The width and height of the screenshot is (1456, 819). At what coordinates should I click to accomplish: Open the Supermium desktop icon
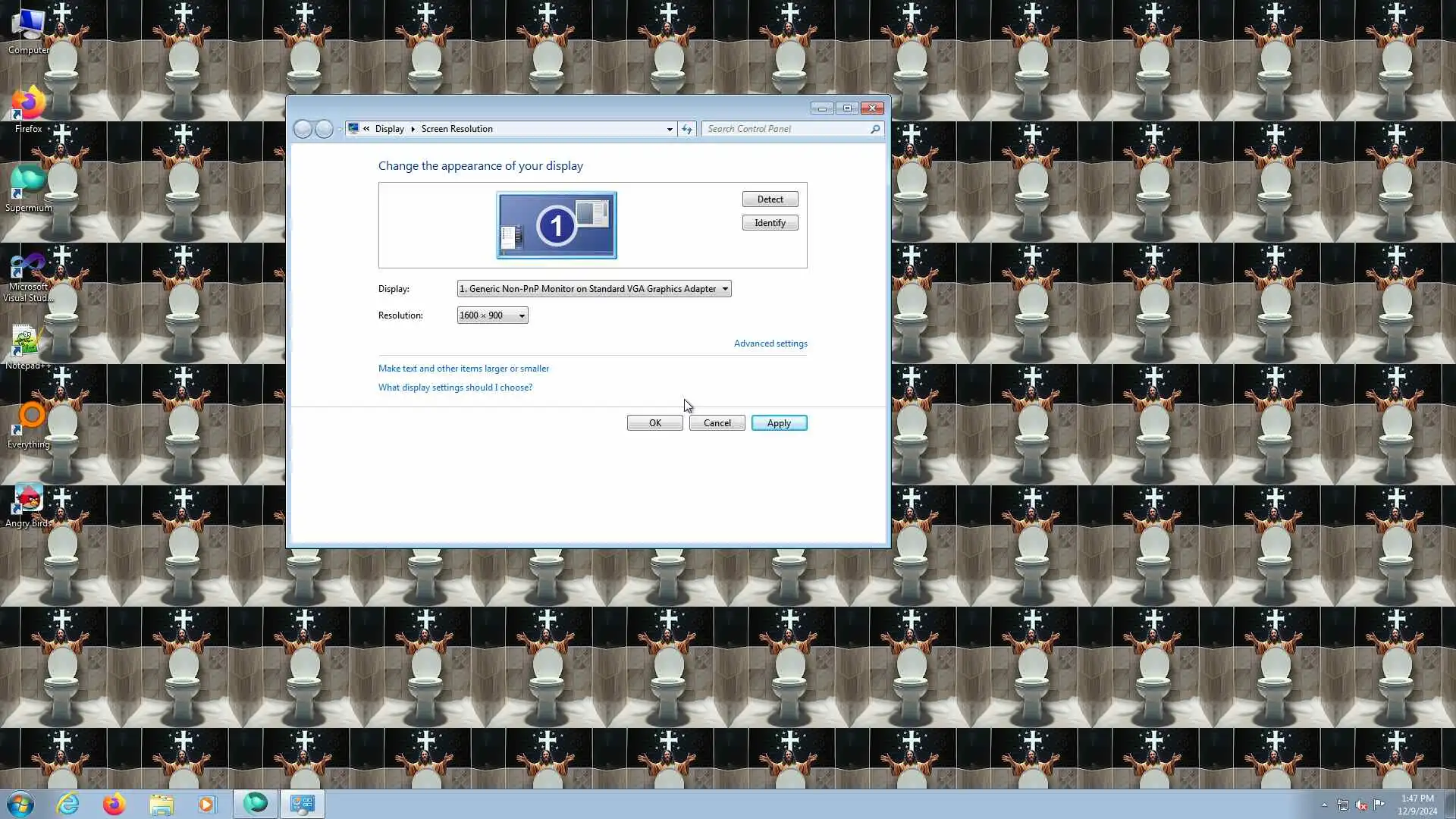pyautogui.click(x=28, y=185)
